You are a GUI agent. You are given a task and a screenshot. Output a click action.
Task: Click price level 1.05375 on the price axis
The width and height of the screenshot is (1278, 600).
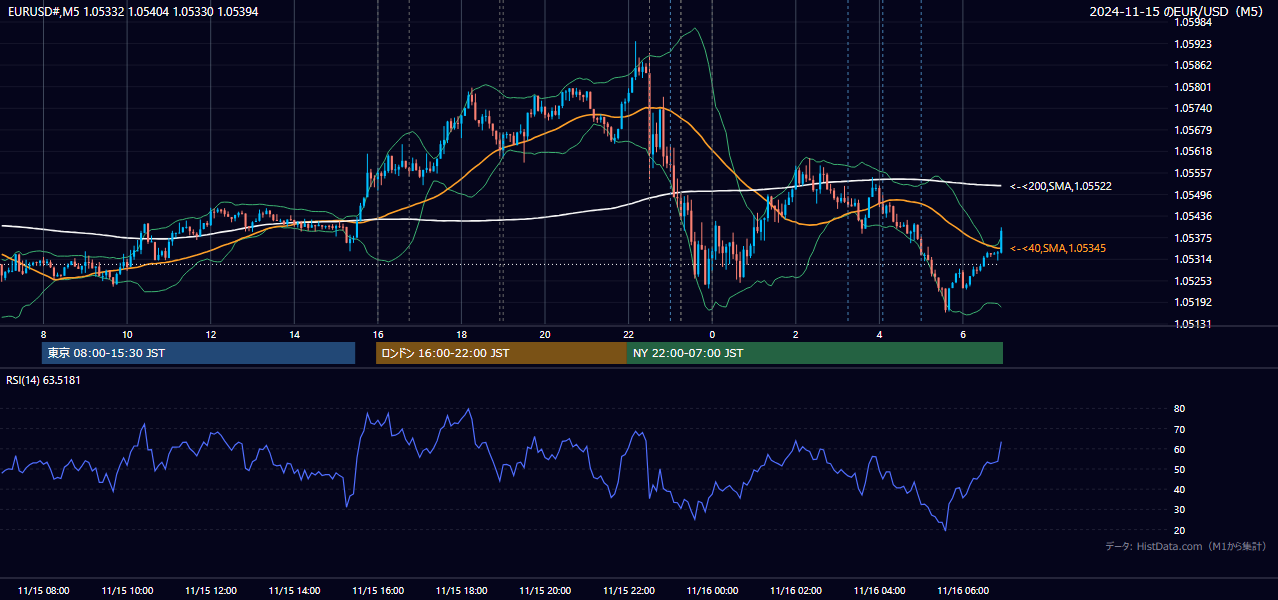pos(1193,238)
